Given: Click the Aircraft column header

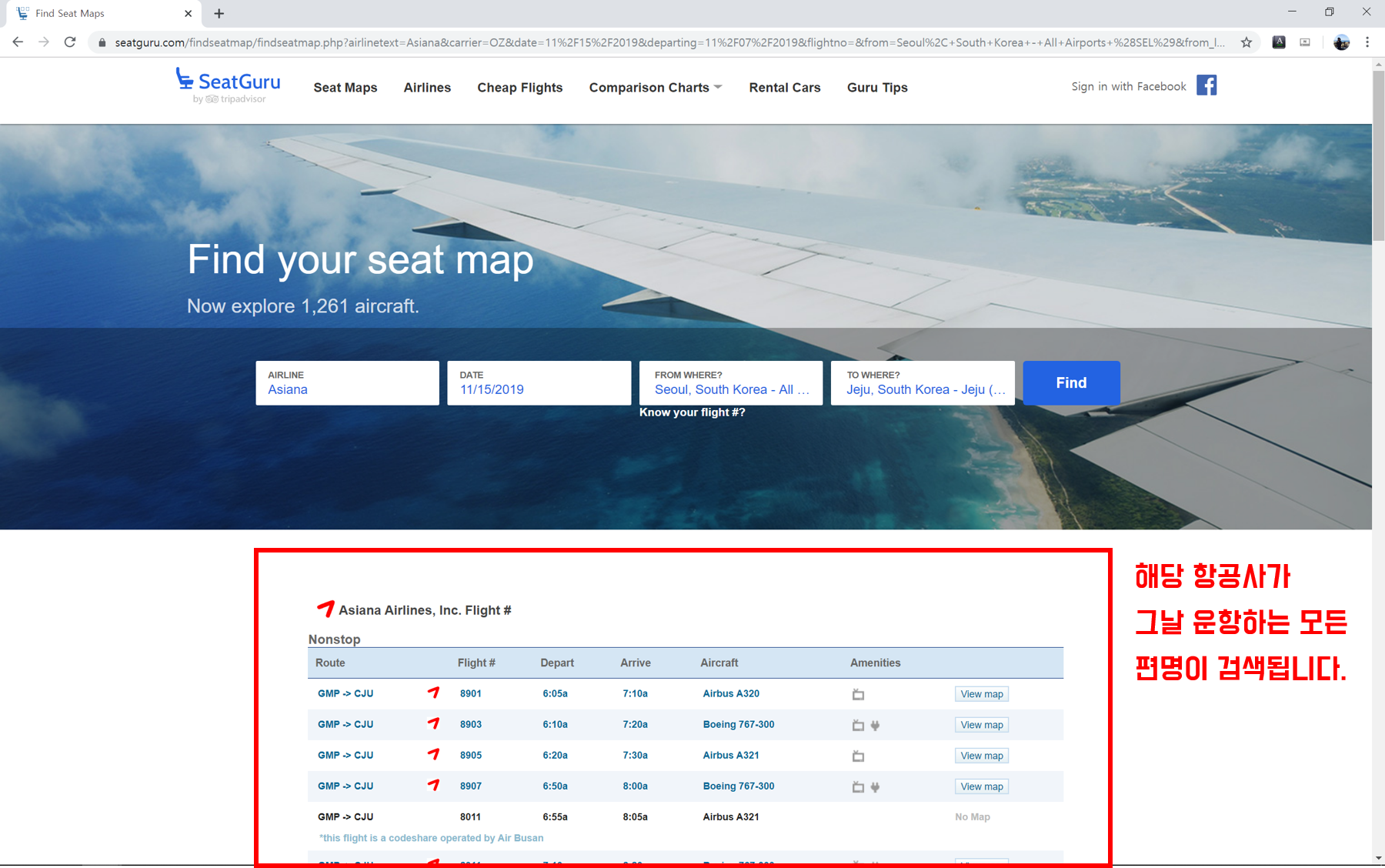Looking at the screenshot, I should coord(719,663).
